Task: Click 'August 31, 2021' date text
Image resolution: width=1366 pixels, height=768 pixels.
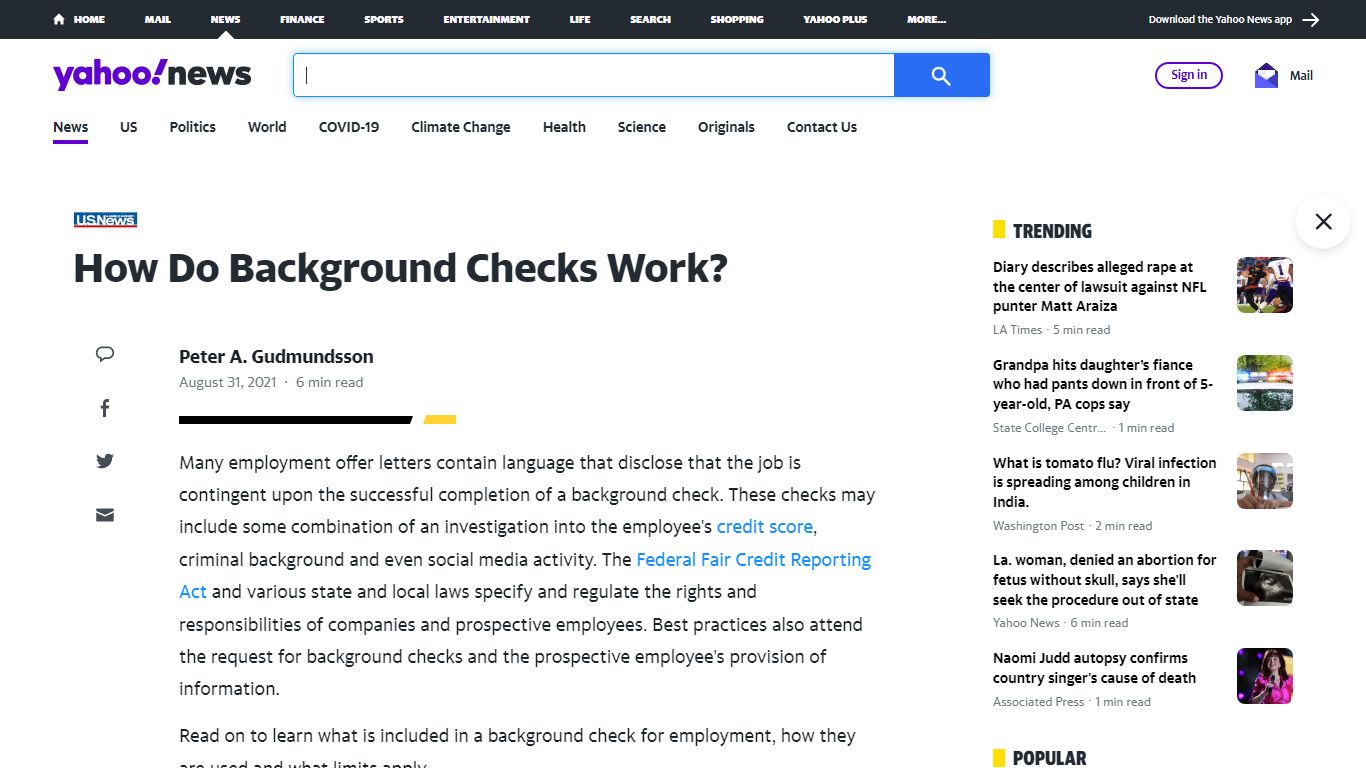Action: tap(228, 382)
